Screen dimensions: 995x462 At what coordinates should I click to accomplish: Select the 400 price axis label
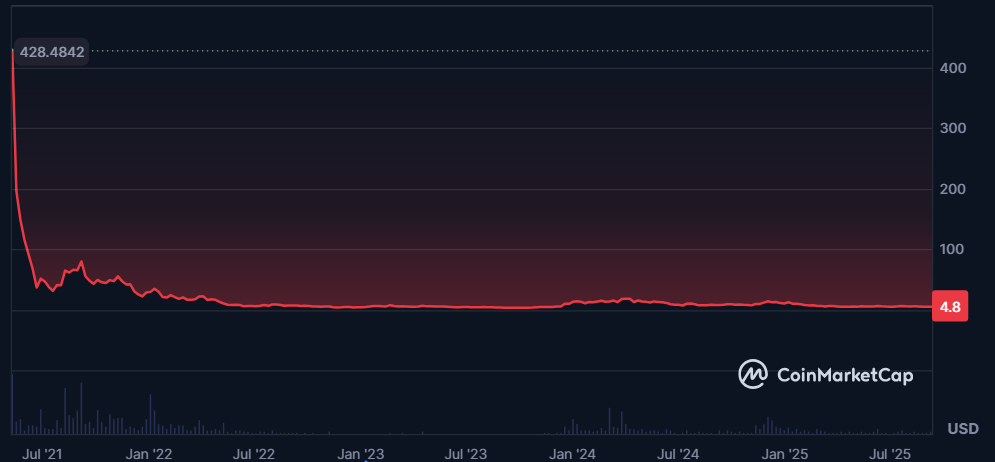coord(953,68)
